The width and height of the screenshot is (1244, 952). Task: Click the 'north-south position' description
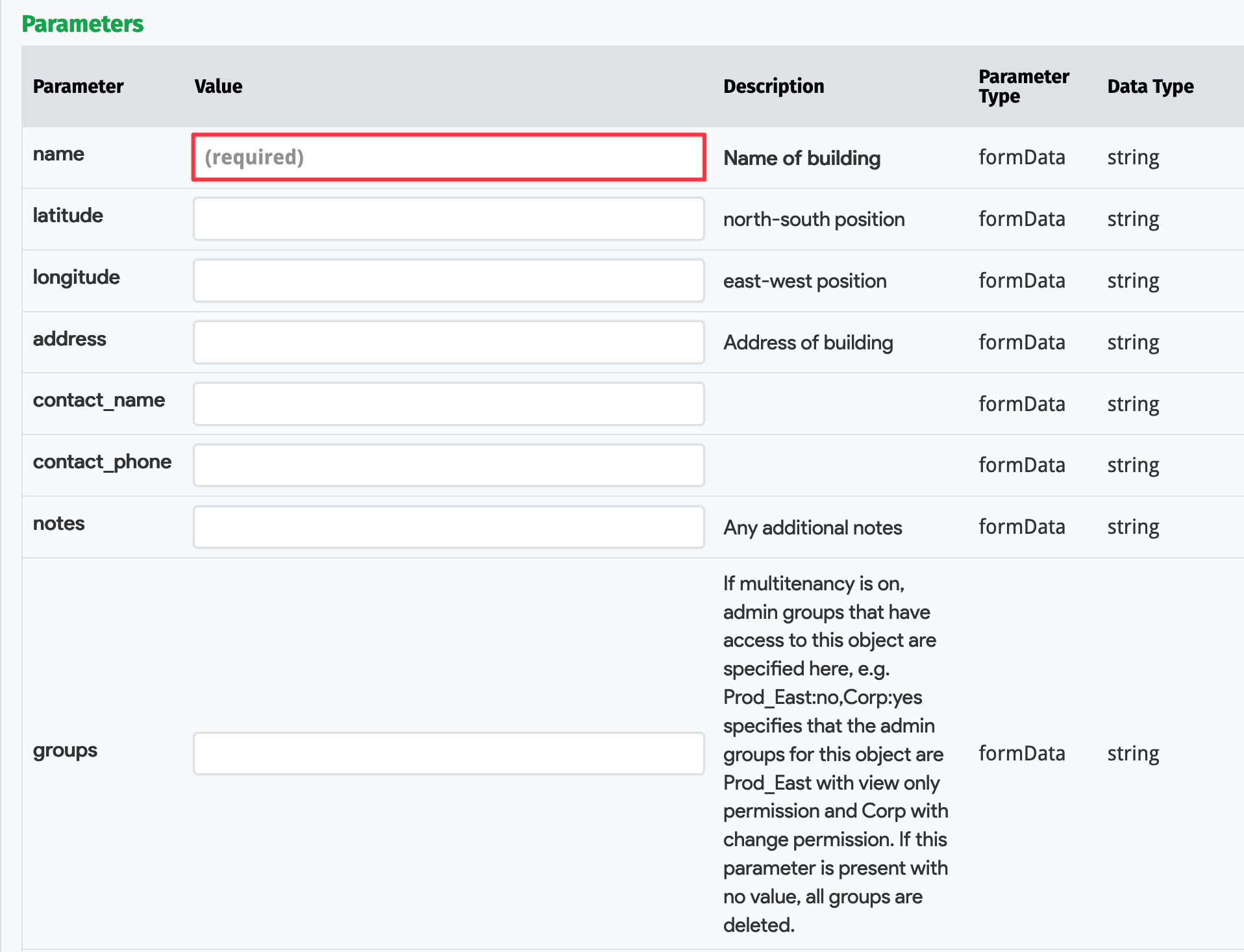coord(814,219)
